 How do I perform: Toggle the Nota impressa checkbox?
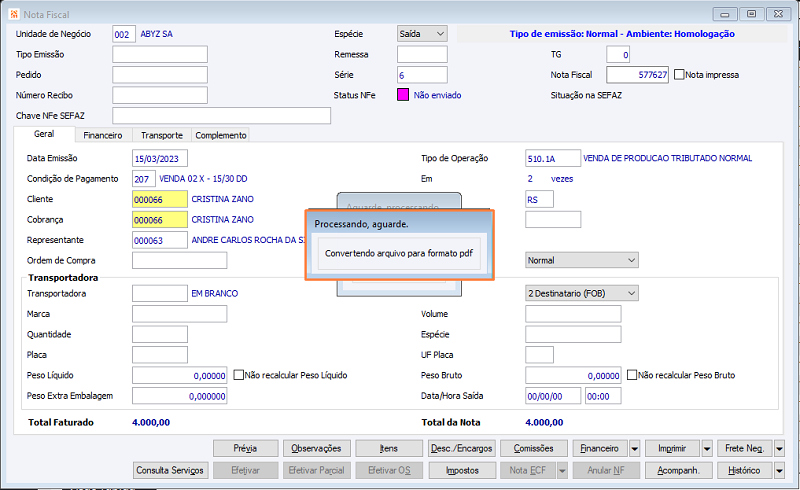click(679, 75)
